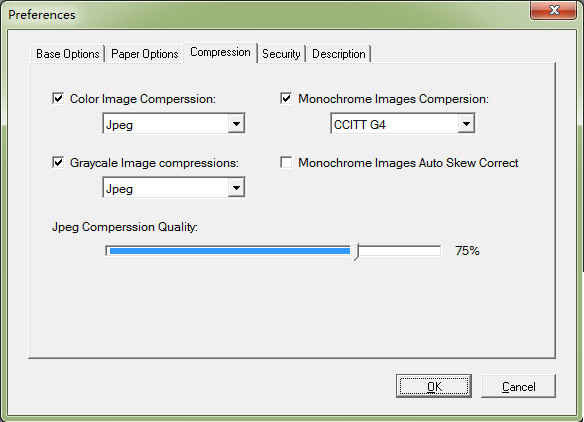Screen dimensions: 584x422
Task: Confirm settings with the OK button
Action: point(434,386)
